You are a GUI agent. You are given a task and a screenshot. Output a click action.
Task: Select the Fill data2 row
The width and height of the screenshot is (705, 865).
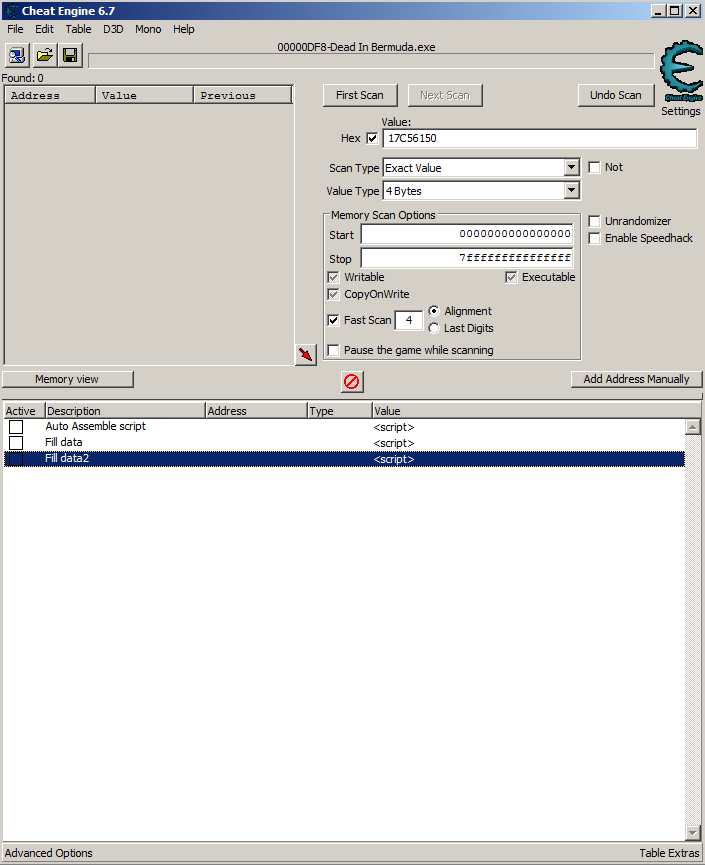coord(344,459)
